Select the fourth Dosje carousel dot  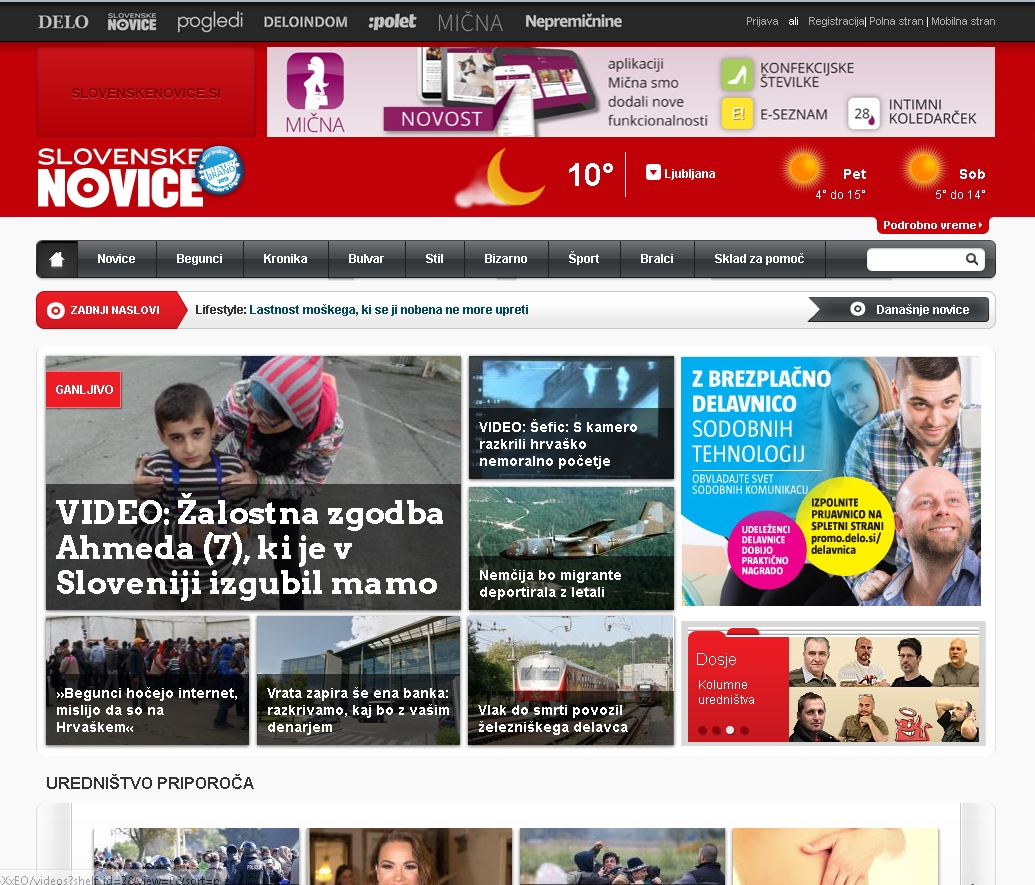click(744, 730)
